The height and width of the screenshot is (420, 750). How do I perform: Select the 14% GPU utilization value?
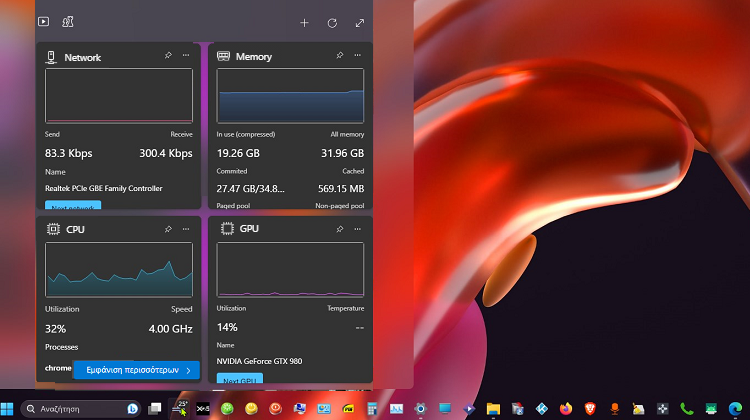227,327
